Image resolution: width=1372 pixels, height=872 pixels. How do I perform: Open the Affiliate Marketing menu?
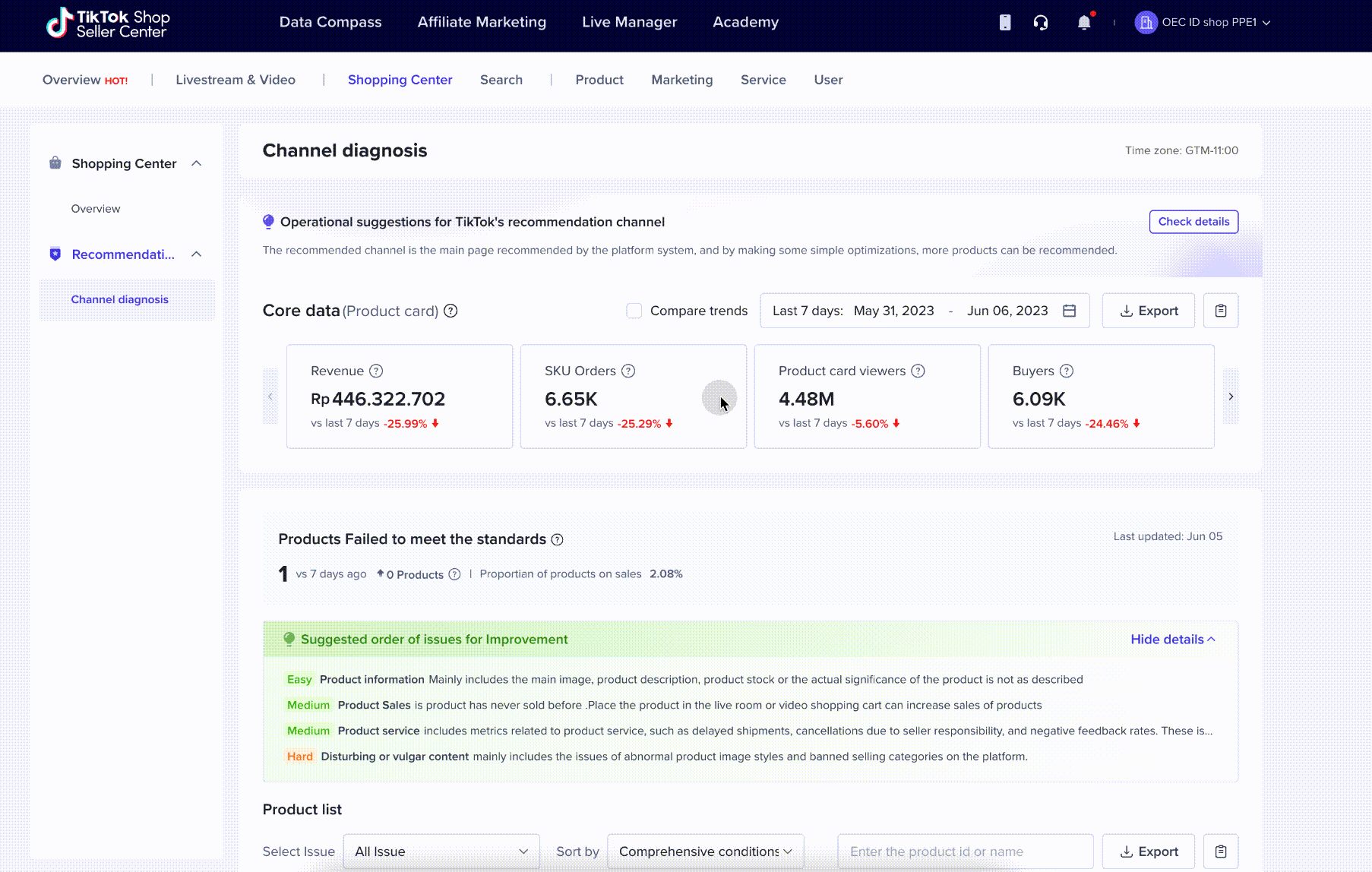click(482, 22)
